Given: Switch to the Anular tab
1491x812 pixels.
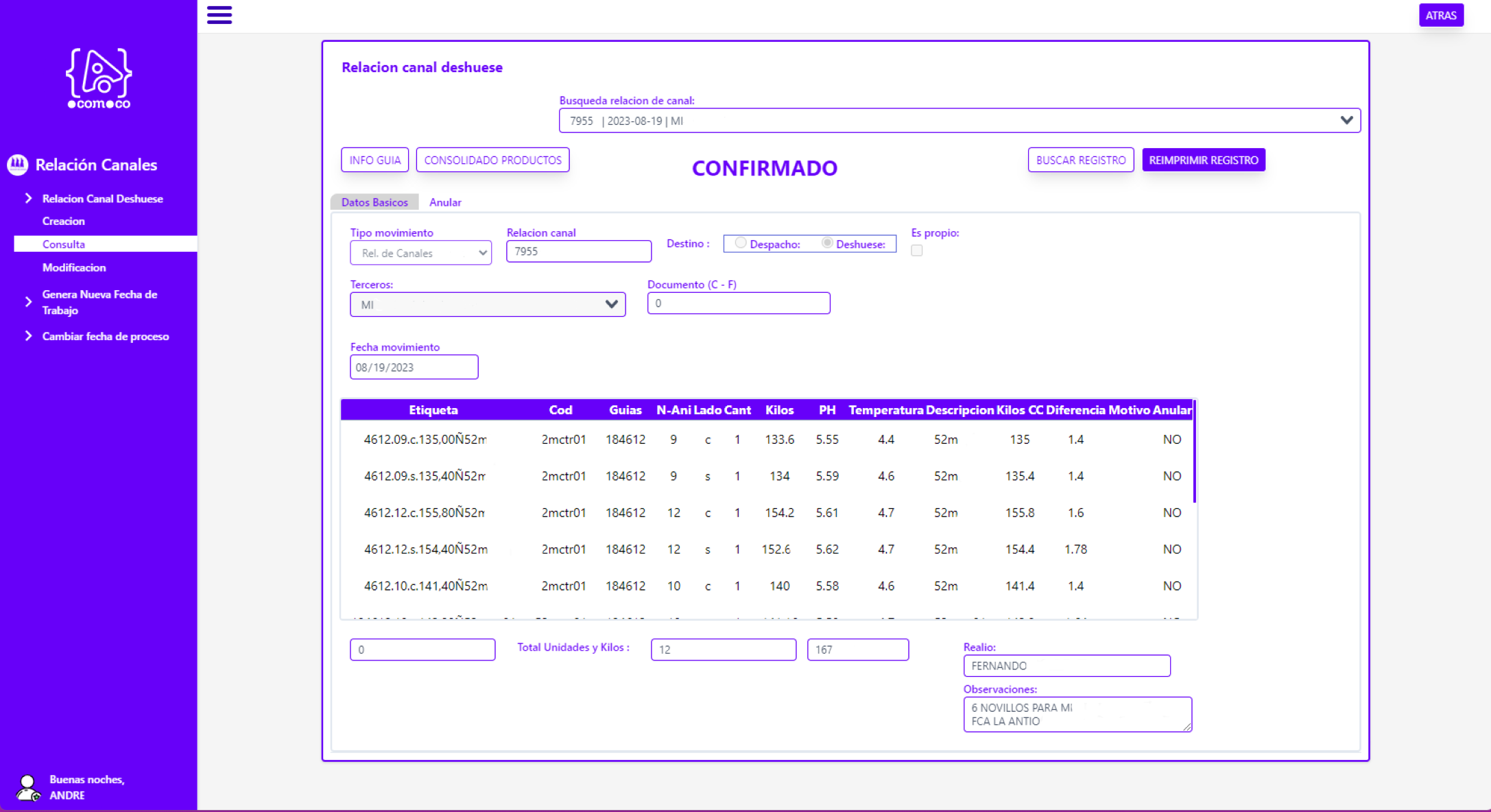Looking at the screenshot, I should (x=445, y=202).
